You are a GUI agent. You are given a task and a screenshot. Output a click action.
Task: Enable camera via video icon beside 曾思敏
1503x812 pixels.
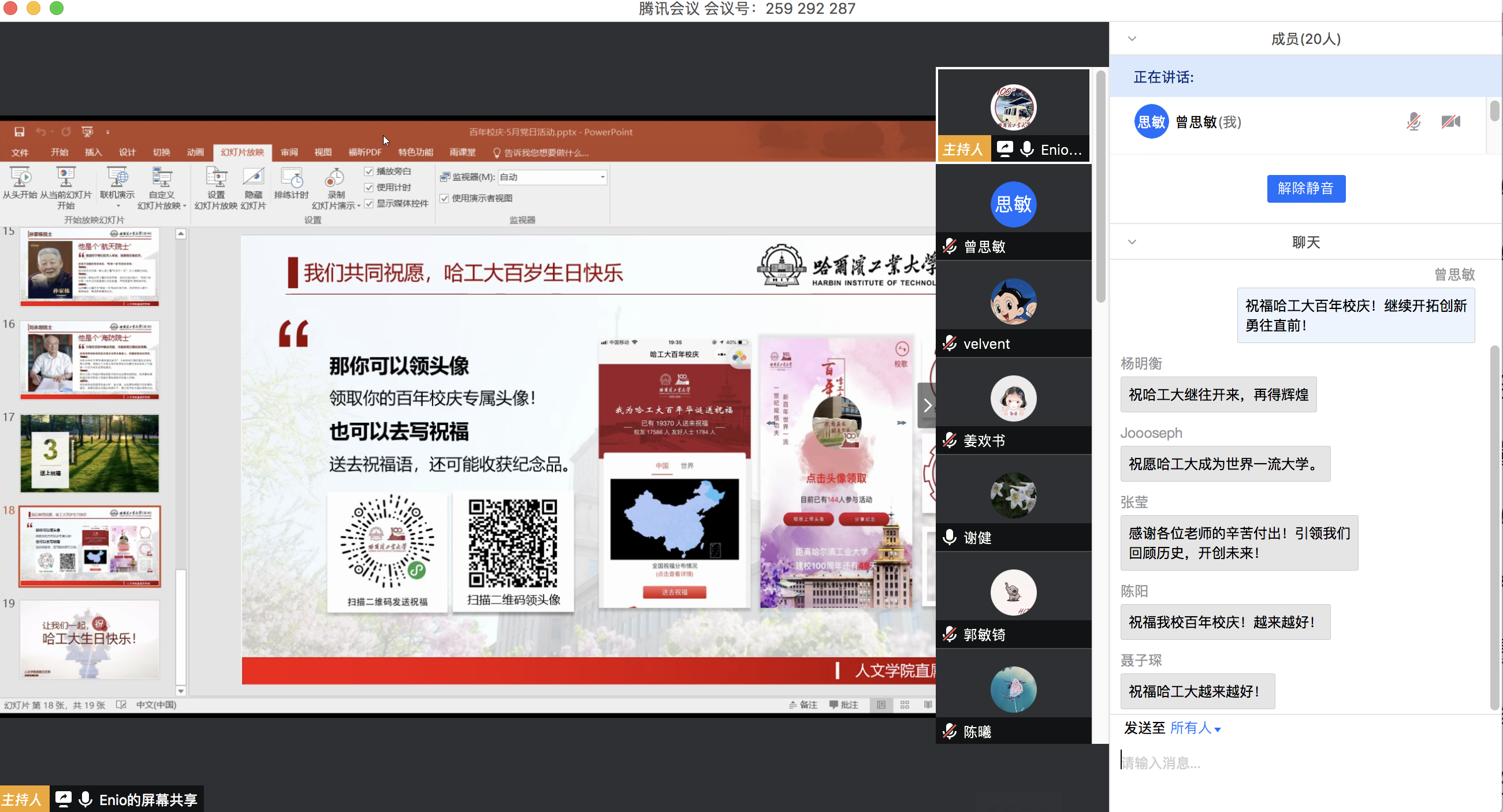1450,122
